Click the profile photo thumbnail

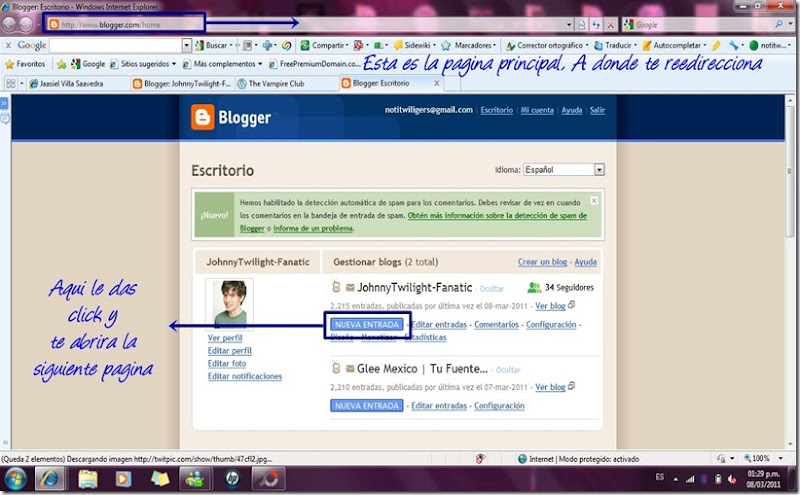229,304
